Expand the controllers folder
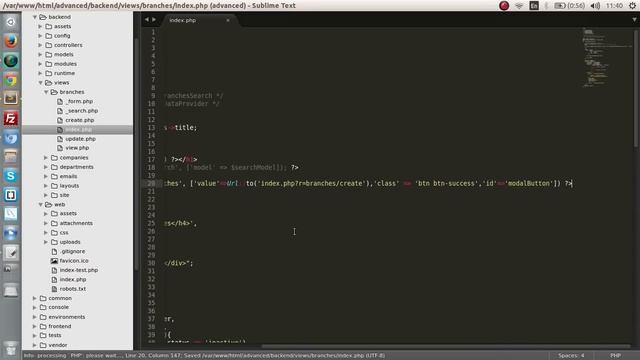Viewport: 640px width, 360px height. coord(40,45)
